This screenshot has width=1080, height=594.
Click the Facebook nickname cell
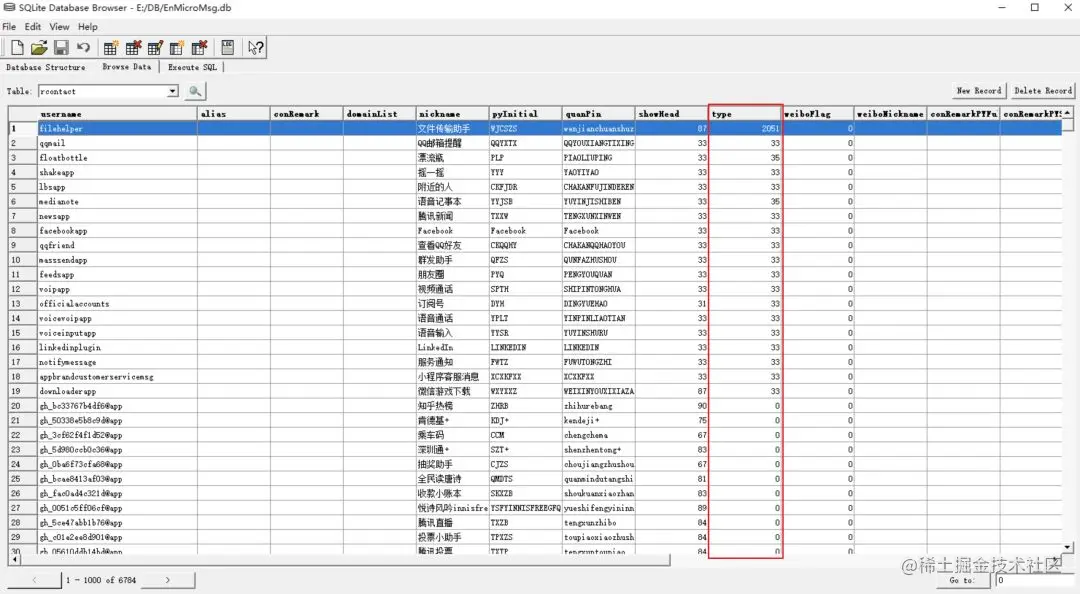click(453, 230)
